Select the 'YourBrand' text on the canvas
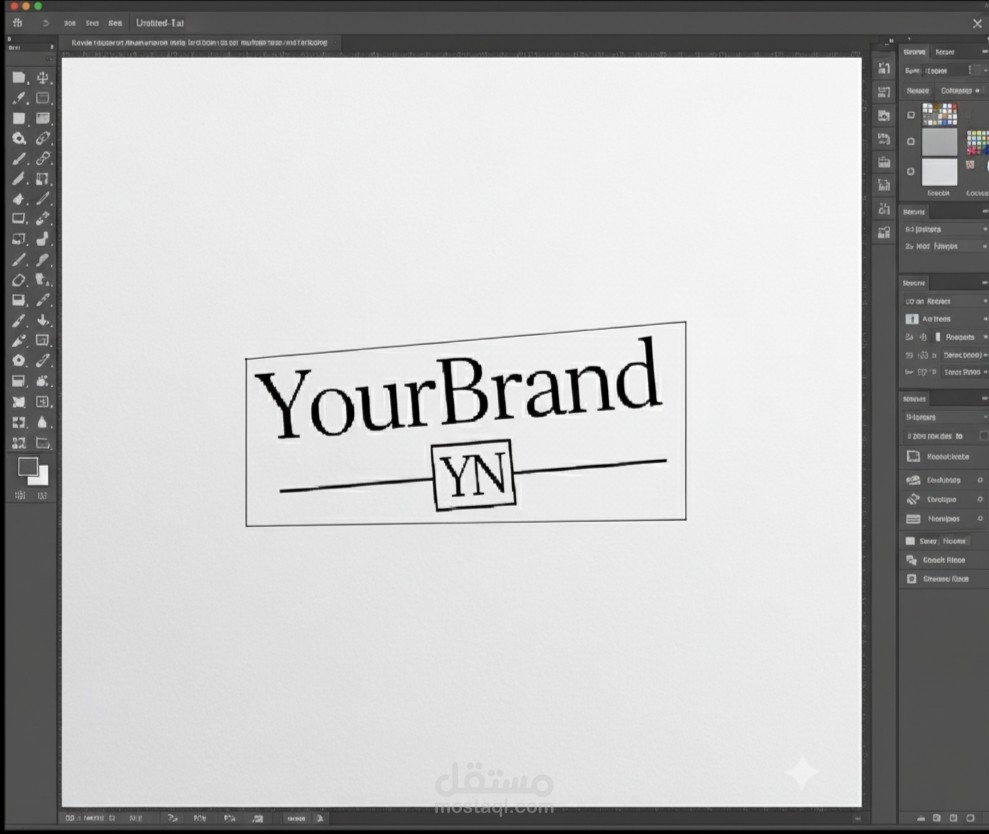Image resolution: width=989 pixels, height=834 pixels. pos(459,389)
